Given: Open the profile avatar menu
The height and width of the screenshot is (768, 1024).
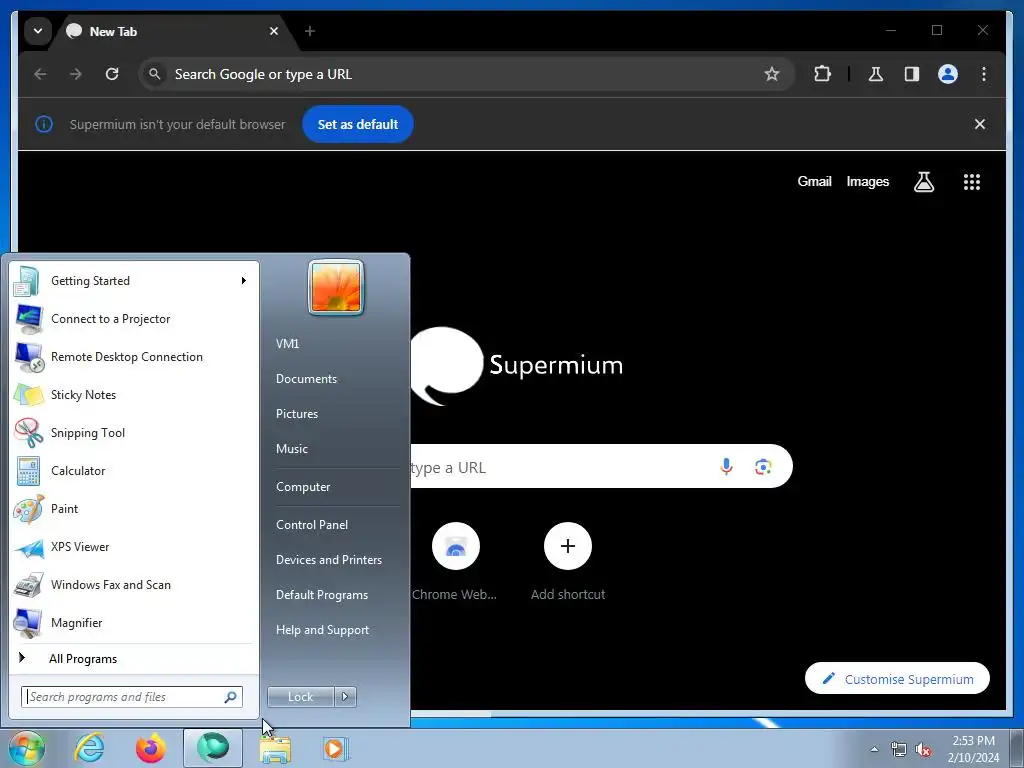Looking at the screenshot, I should (948, 74).
